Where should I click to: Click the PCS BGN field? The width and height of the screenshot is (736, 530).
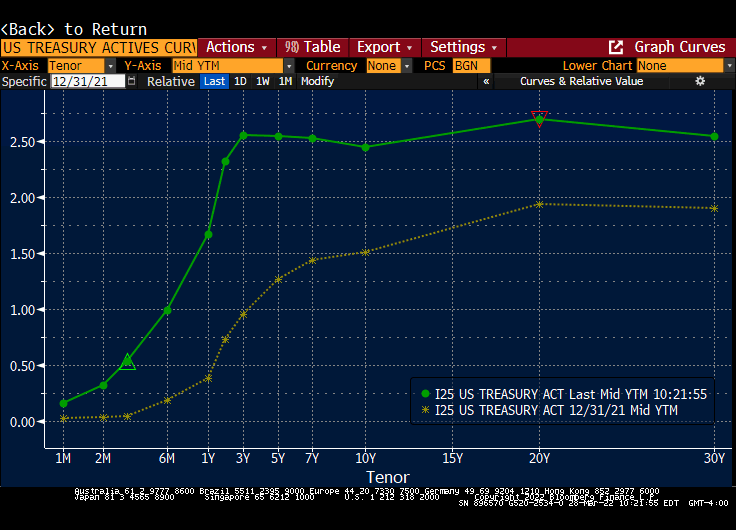coord(471,66)
